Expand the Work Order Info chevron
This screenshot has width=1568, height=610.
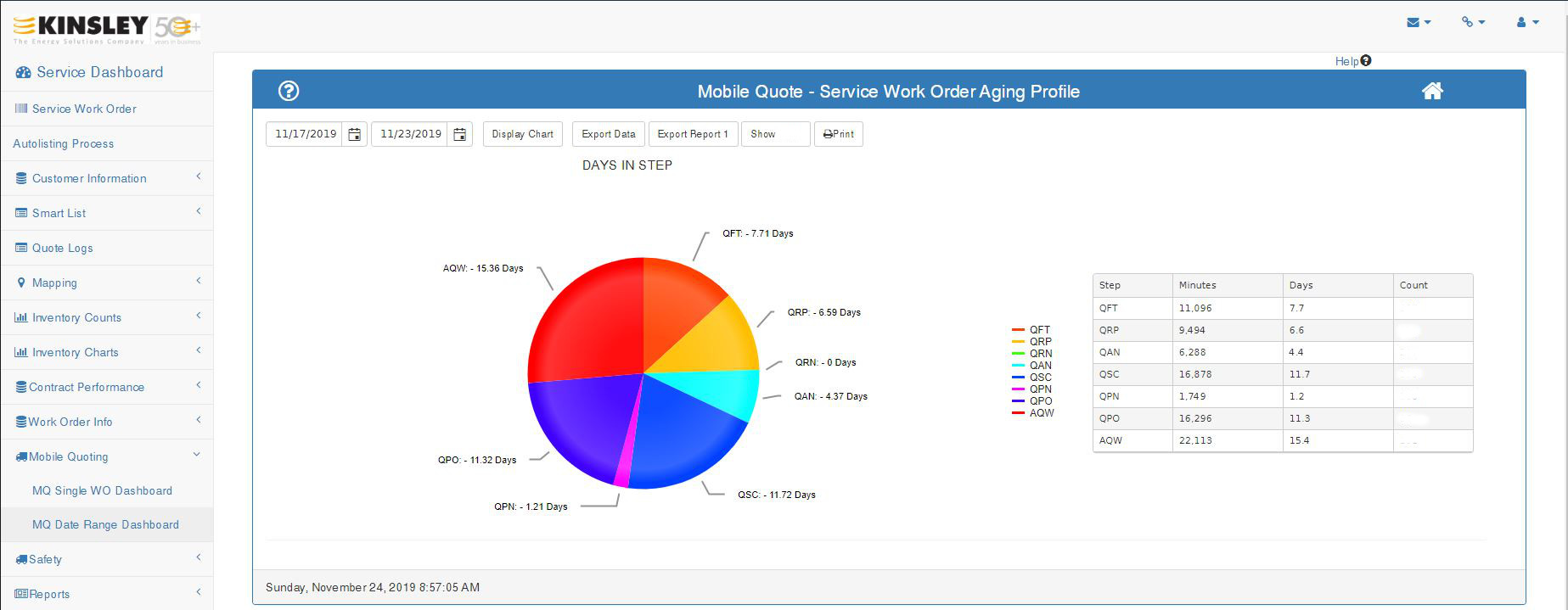[x=199, y=420]
